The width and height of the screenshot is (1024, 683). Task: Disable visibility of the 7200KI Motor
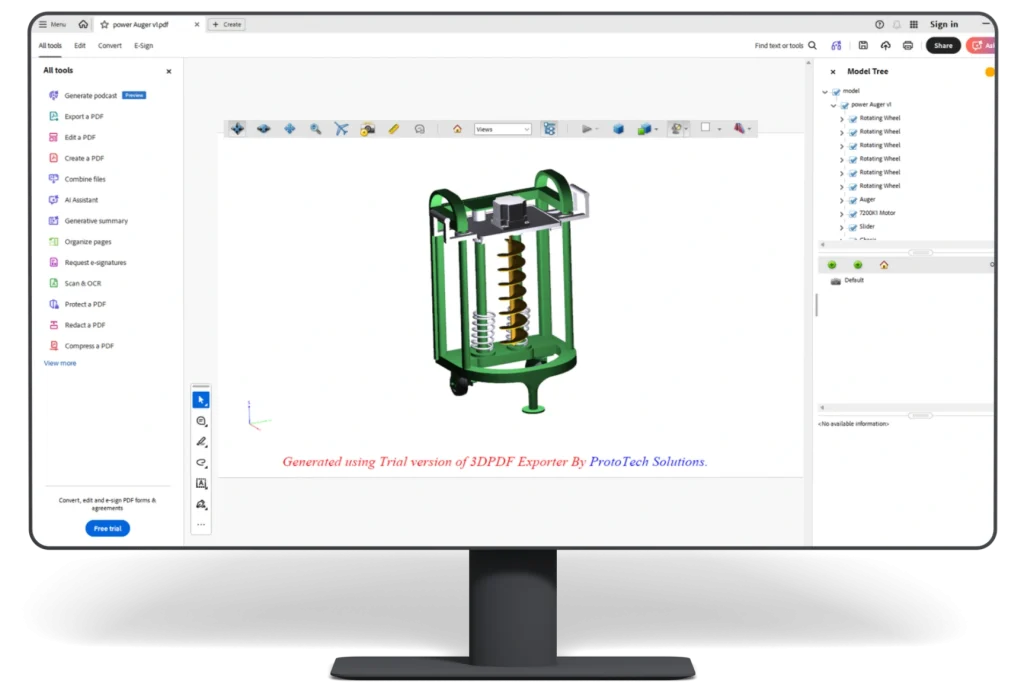pos(852,213)
